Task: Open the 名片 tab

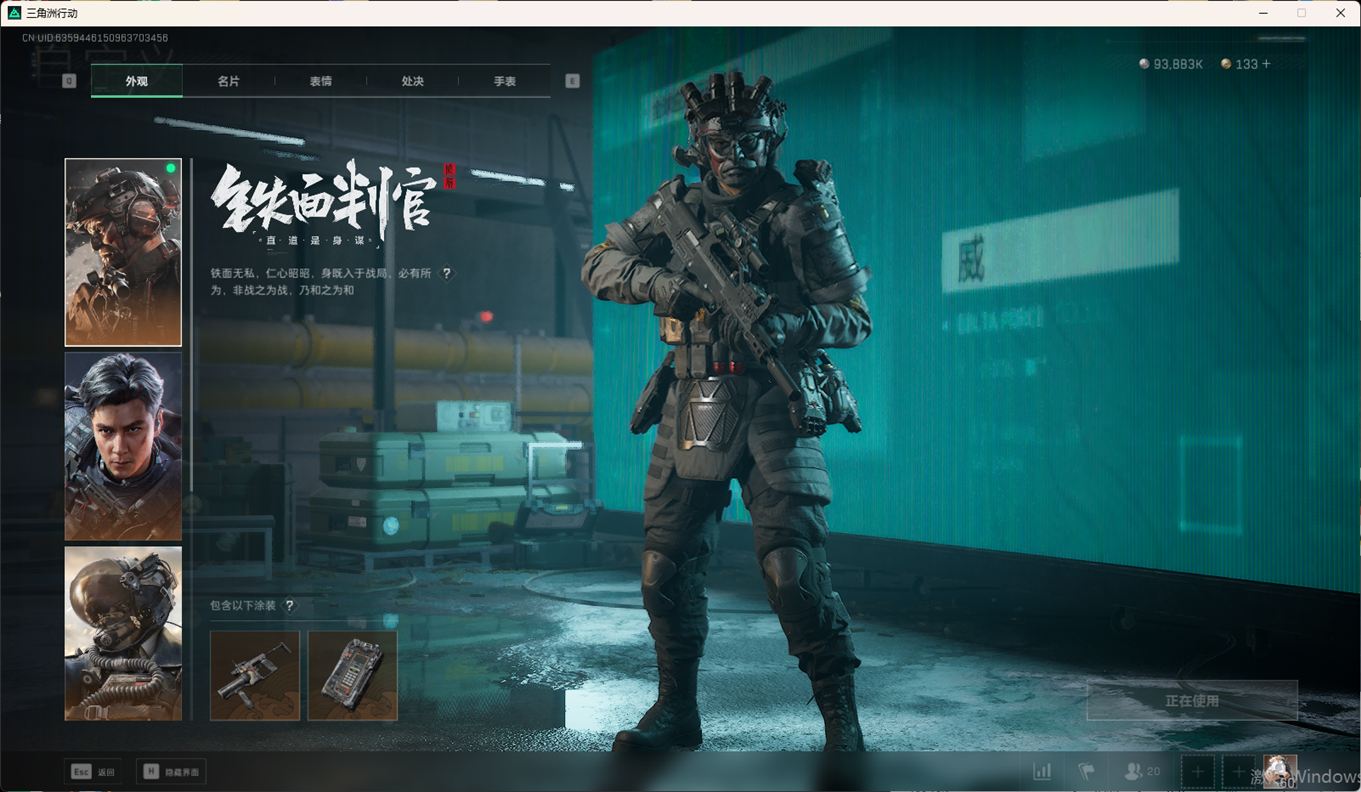Action: (x=228, y=81)
